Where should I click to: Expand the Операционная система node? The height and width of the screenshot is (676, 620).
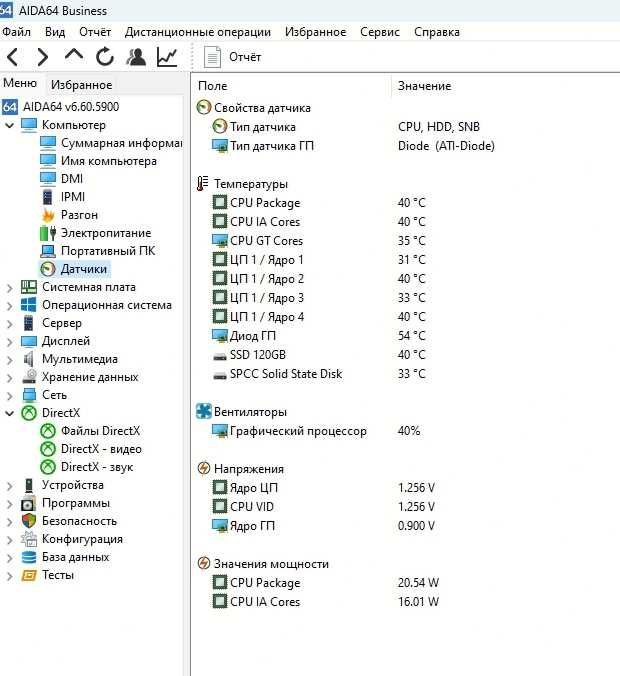(9, 306)
